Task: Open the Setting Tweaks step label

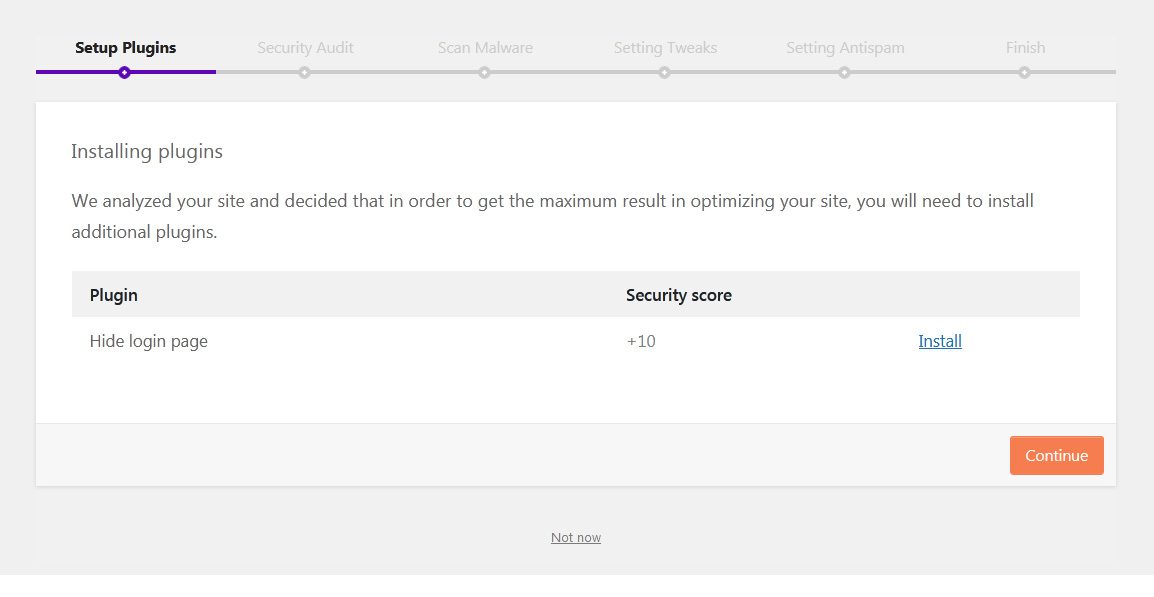Action: point(665,48)
